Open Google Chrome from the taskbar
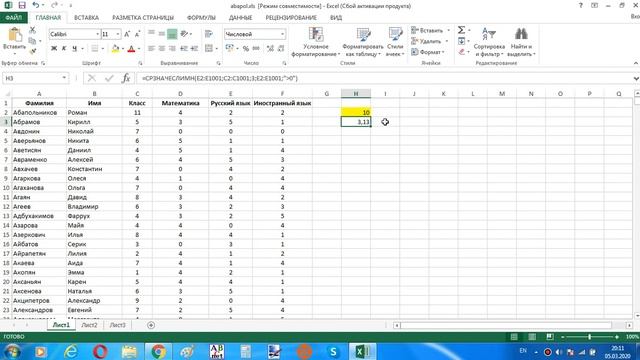Screen dimensions: 640x360 tap(158, 351)
